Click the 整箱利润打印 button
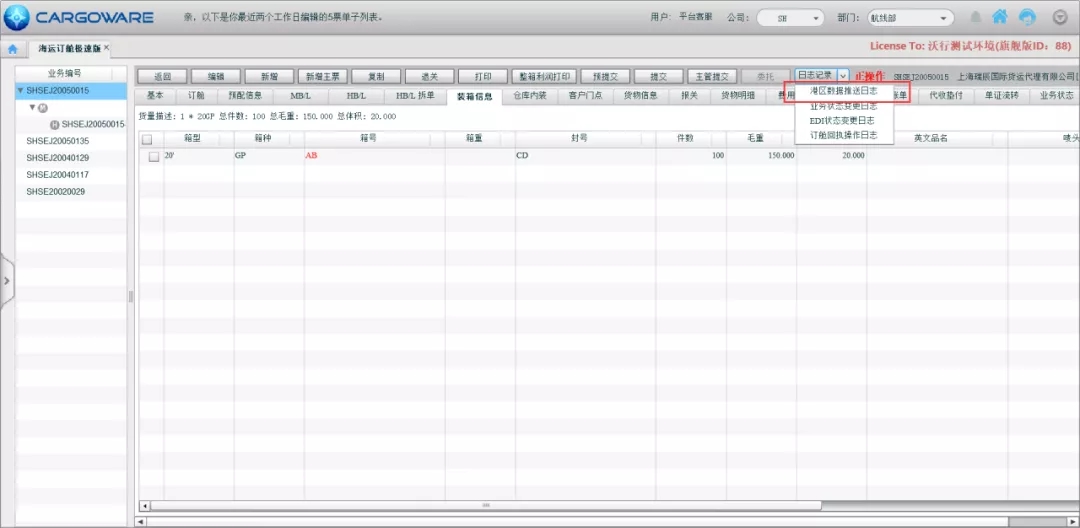Image resolution: width=1080 pixels, height=528 pixels. tap(544, 76)
